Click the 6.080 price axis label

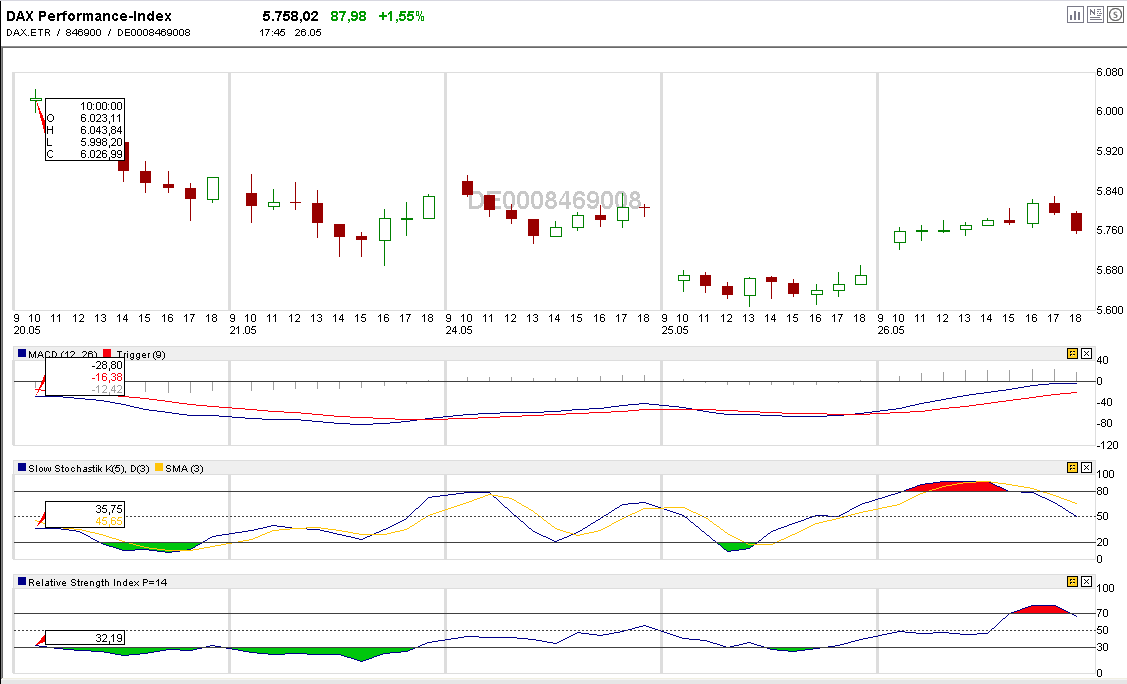point(1110,72)
